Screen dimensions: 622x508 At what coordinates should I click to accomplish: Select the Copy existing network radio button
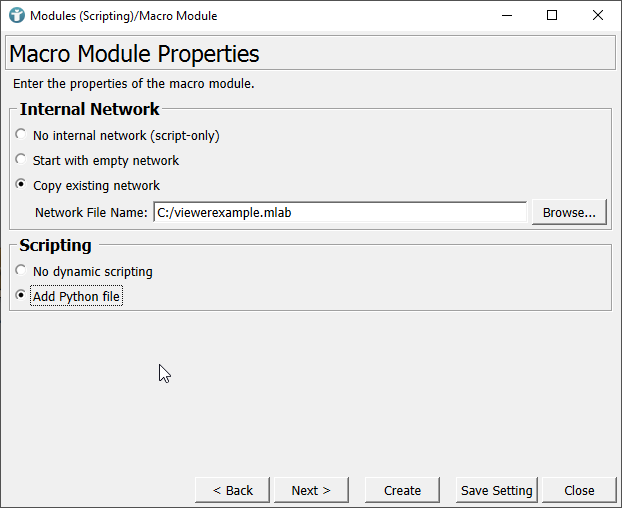click(21, 185)
